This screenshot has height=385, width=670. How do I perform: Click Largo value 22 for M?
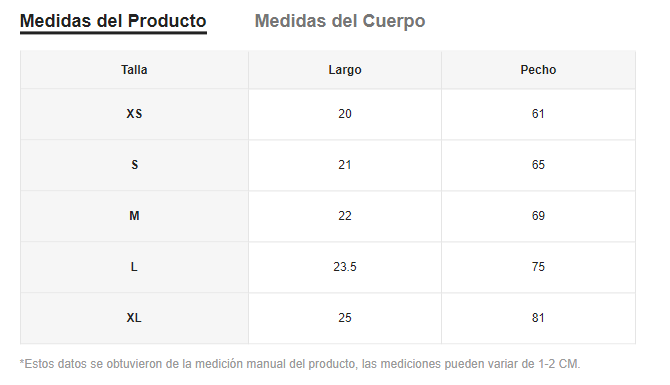[x=345, y=216]
